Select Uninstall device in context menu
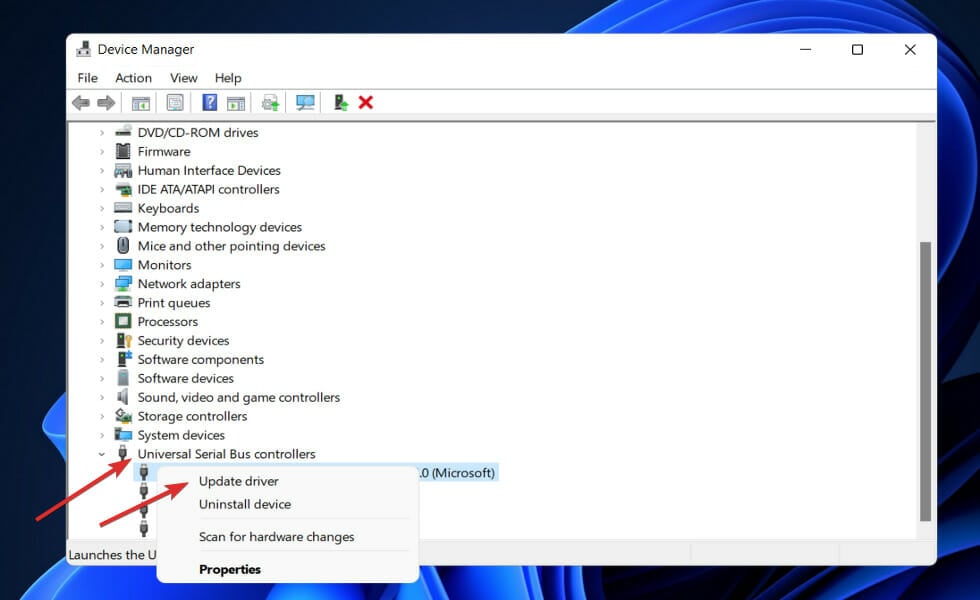The image size is (980, 600). [x=245, y=505]
